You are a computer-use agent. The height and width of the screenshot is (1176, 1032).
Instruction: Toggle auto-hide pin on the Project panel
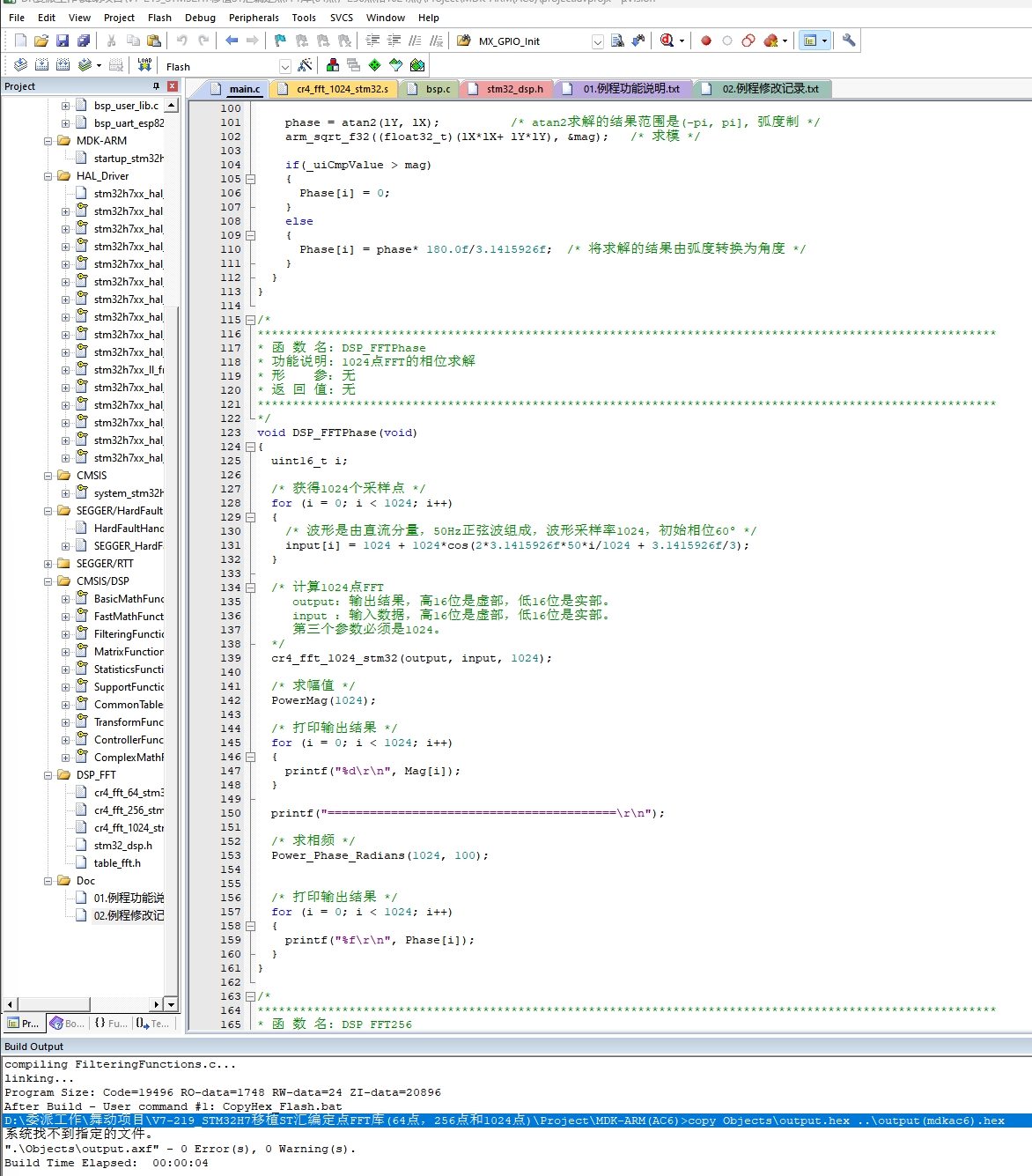pyautogui.click(x=157, y=86)
